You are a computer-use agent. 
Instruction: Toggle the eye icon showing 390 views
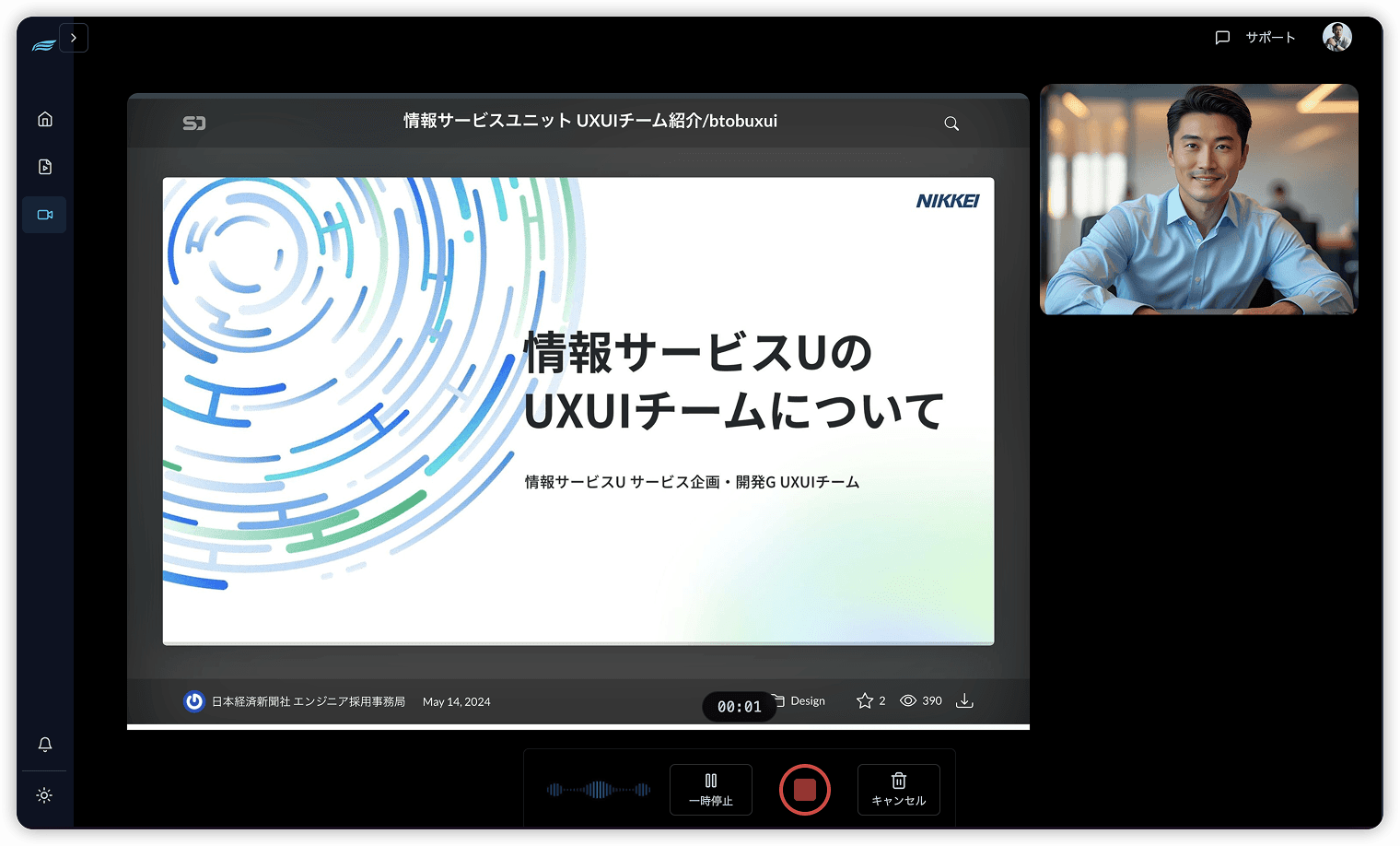[908, 700]
